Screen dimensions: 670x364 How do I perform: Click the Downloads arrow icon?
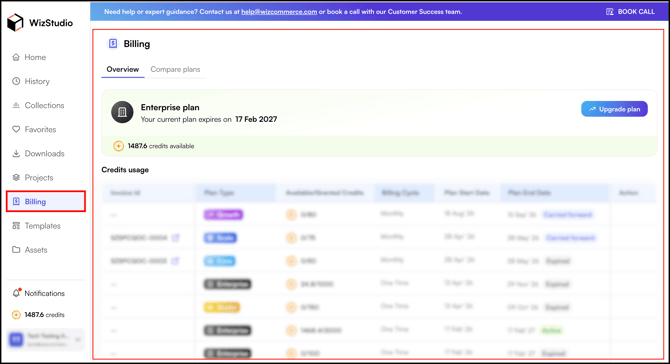click(x=16, y=153)
